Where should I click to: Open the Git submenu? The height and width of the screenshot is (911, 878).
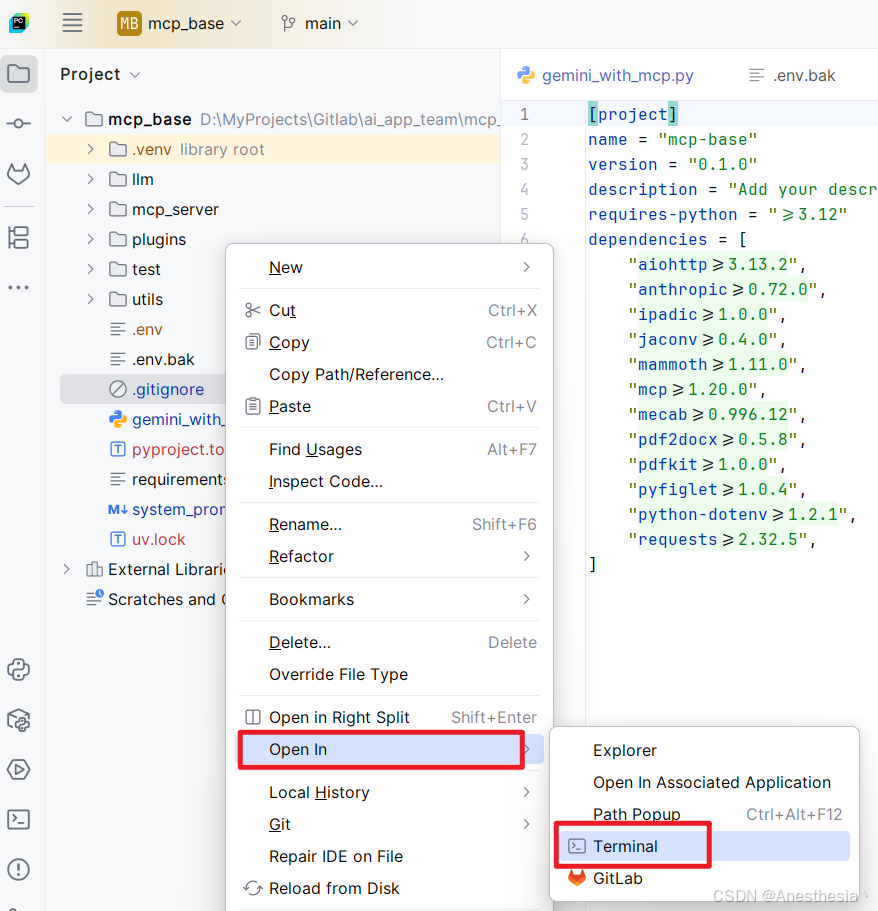click(x=389, y=824)
